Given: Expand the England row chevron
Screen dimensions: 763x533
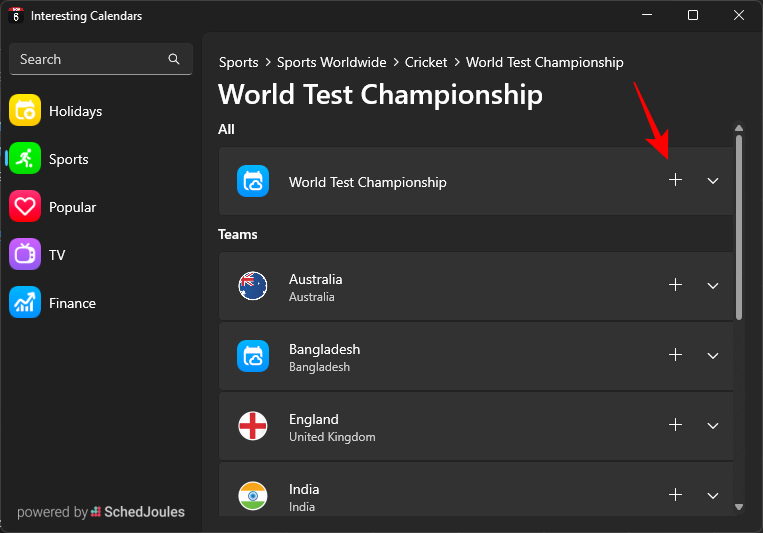Looking at the screenshot, I should point(713,426).
